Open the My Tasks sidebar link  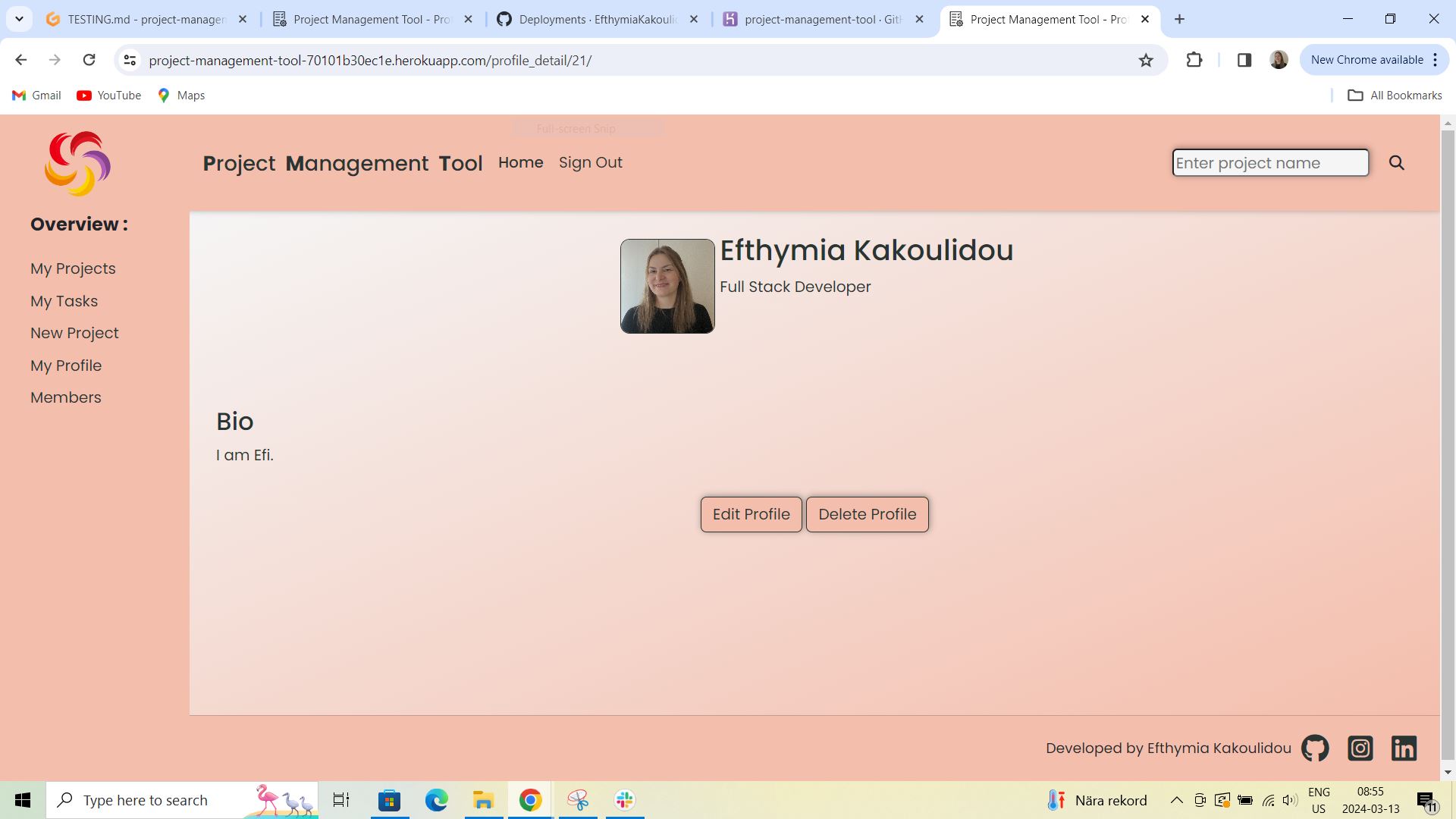click(64, 301)
